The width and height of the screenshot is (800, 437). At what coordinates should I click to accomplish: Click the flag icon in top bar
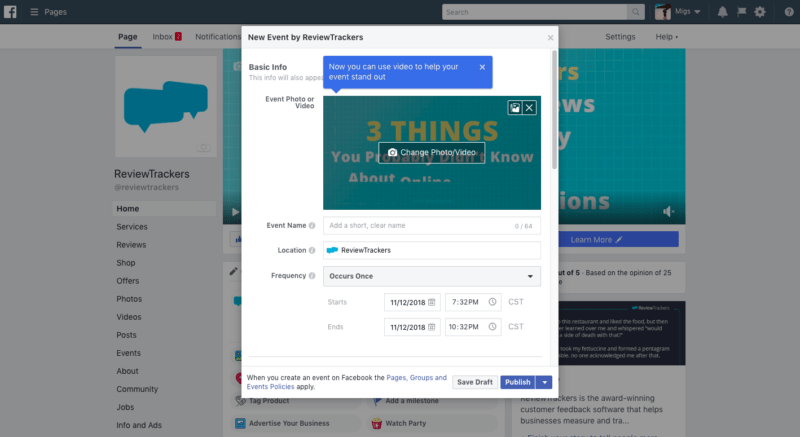[x=741, y=12]
